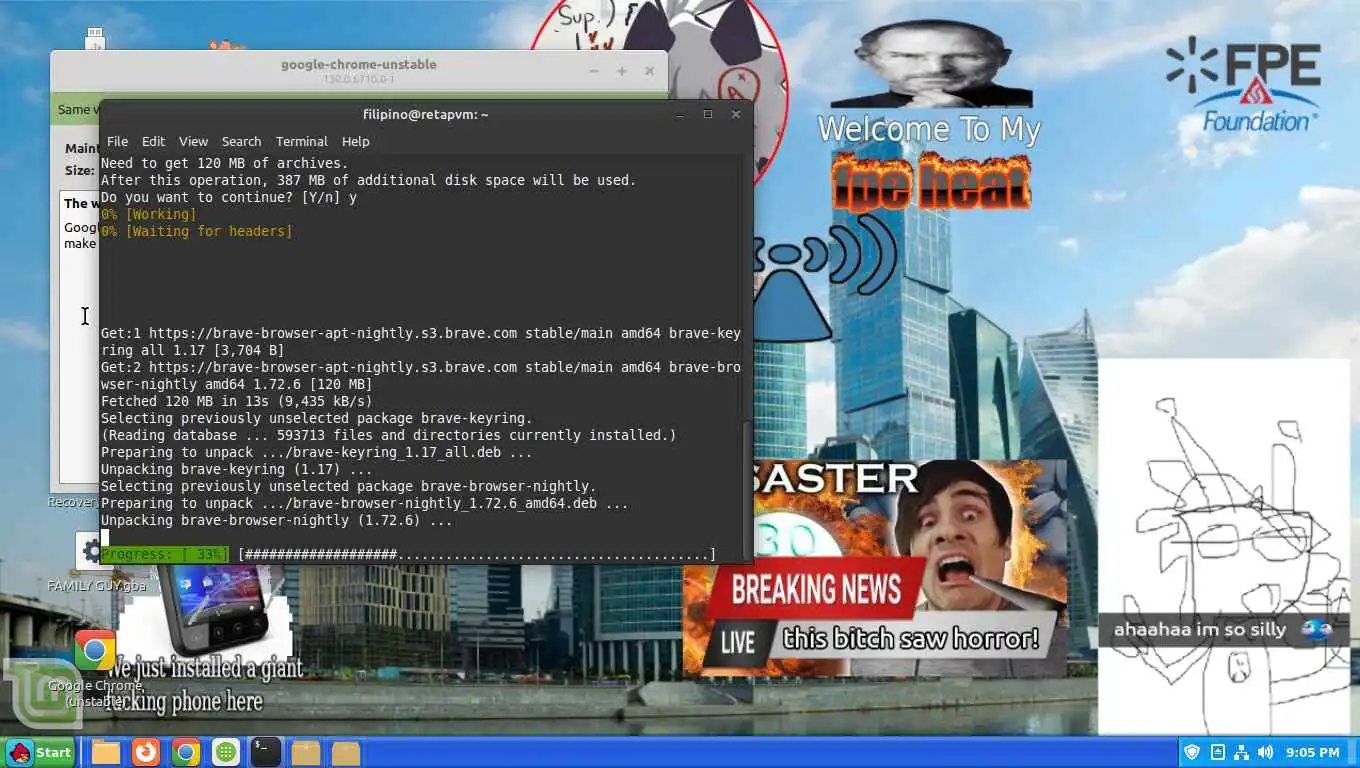The width and height of the screenshot is (1360, 768).
Task: Click the 'Size:' label in the installer window
Action: click(80, 170)
